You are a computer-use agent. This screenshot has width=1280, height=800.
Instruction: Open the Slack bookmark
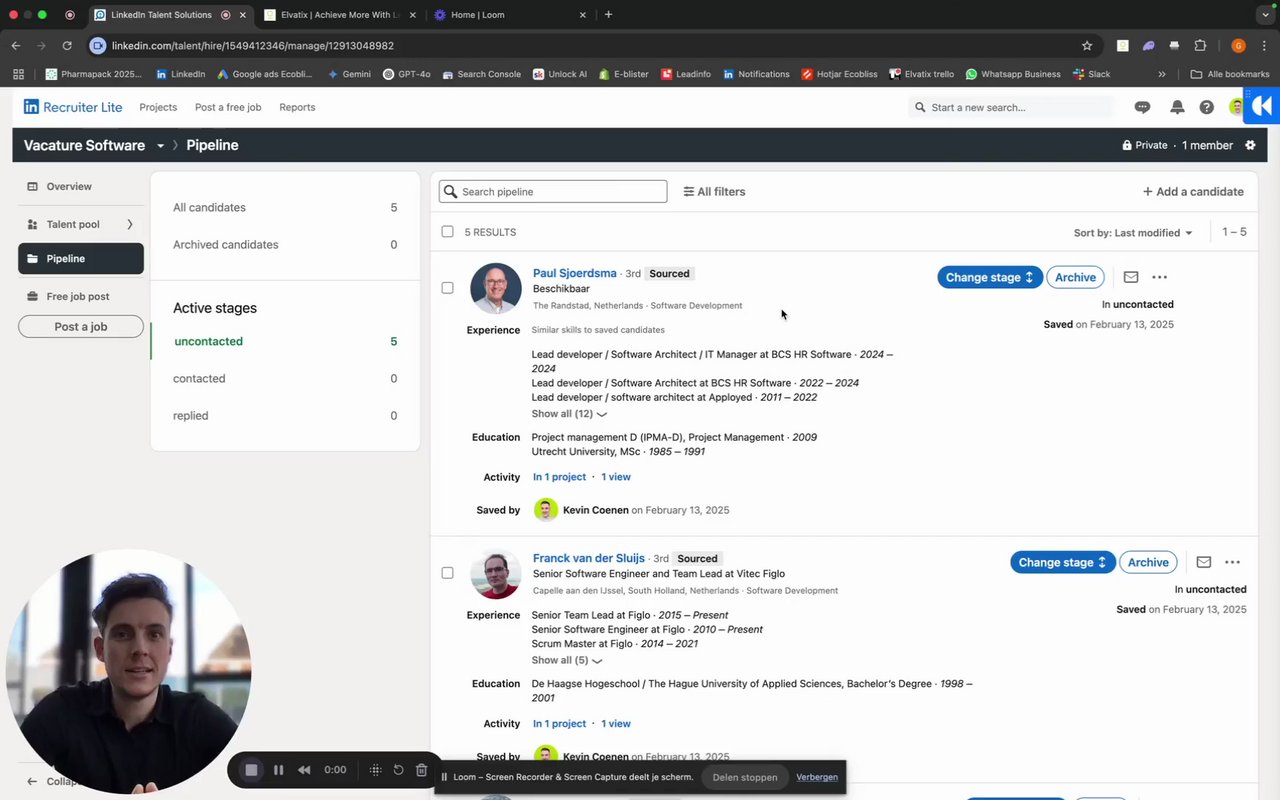(1091, 74)
